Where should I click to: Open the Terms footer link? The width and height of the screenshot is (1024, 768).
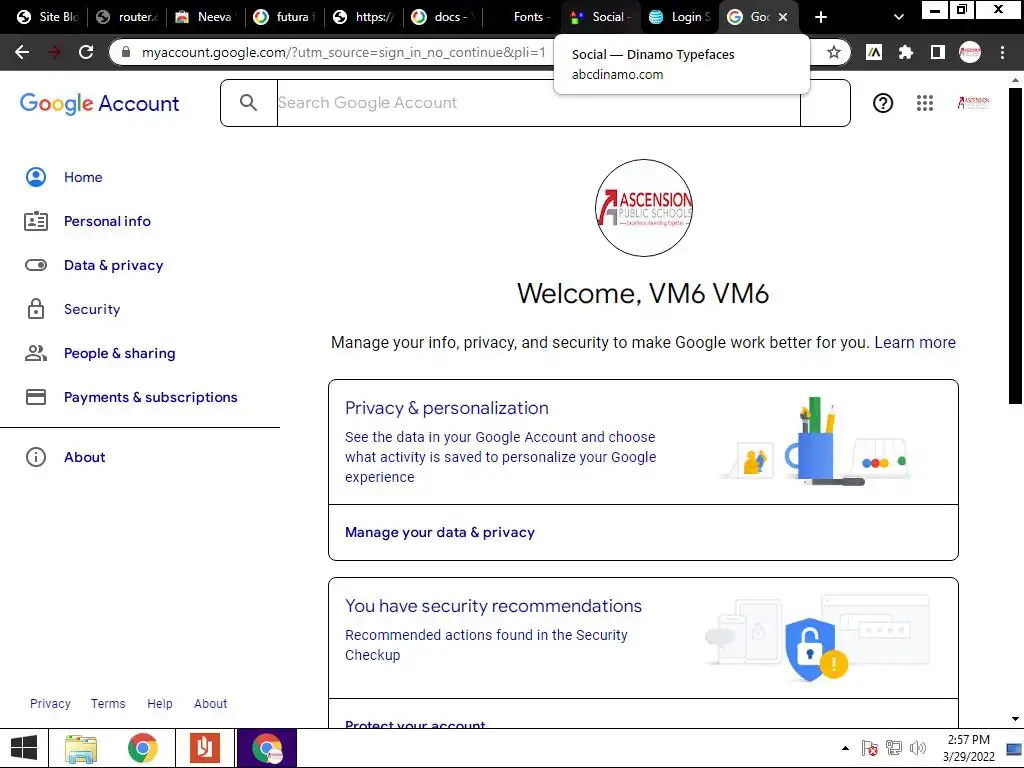tap(108, 703)
